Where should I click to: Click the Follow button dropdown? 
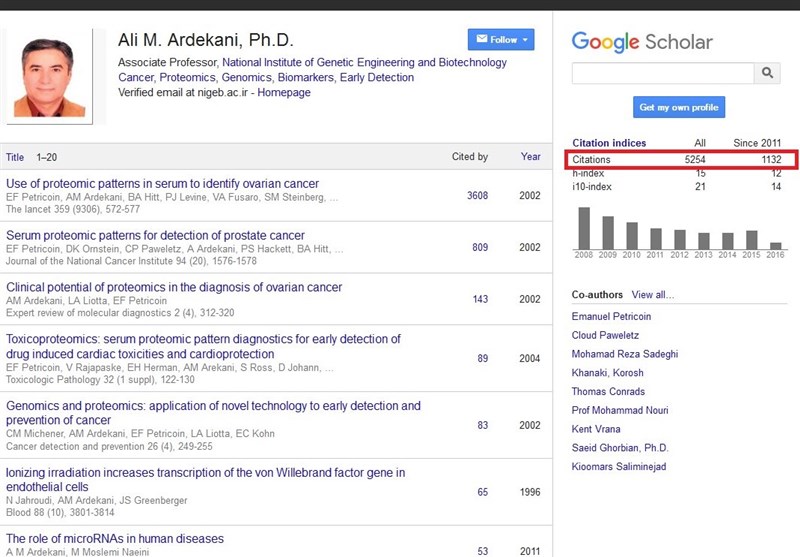(x=501, y=40)
